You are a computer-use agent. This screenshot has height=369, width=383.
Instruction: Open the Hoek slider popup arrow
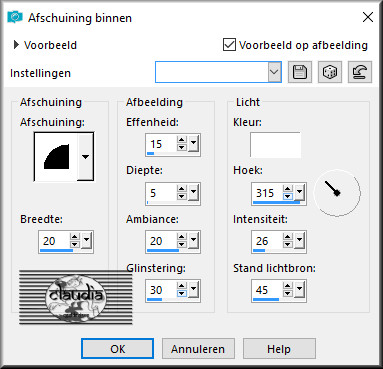click(x=299, y=192)
